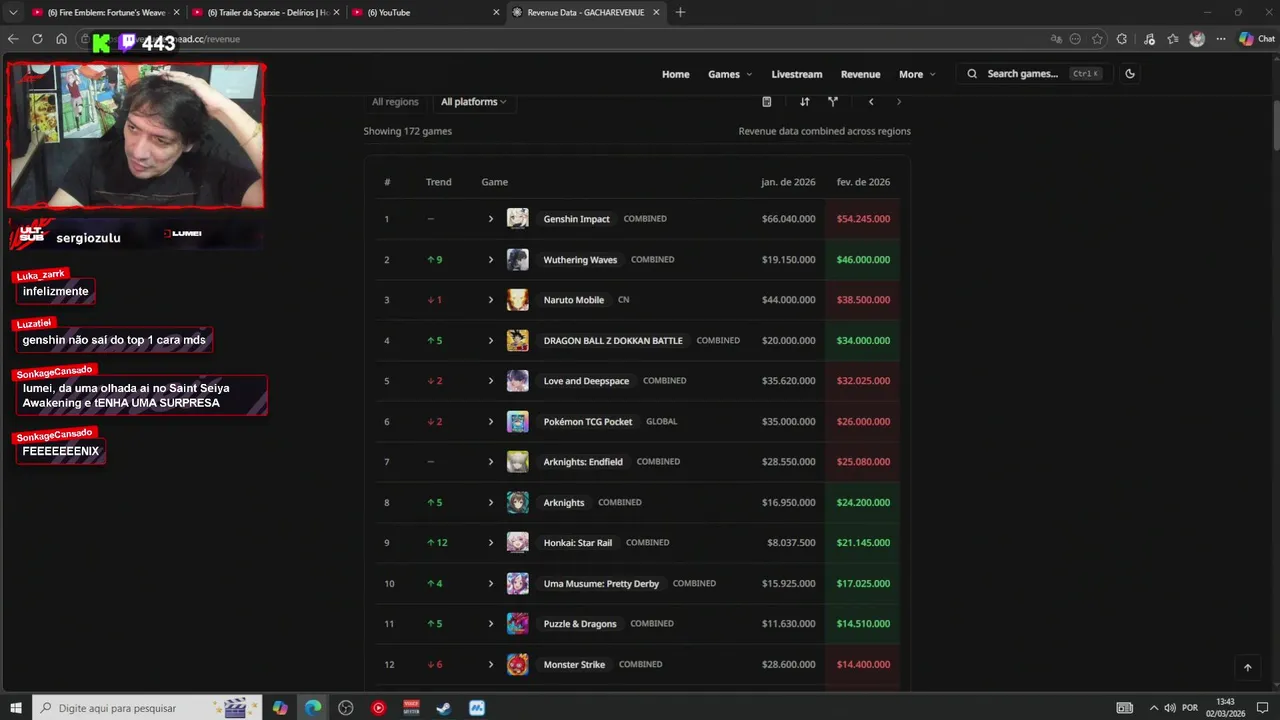Expand Wuthering Waves row chevron
1280x720 pixels.
point(491,260)
